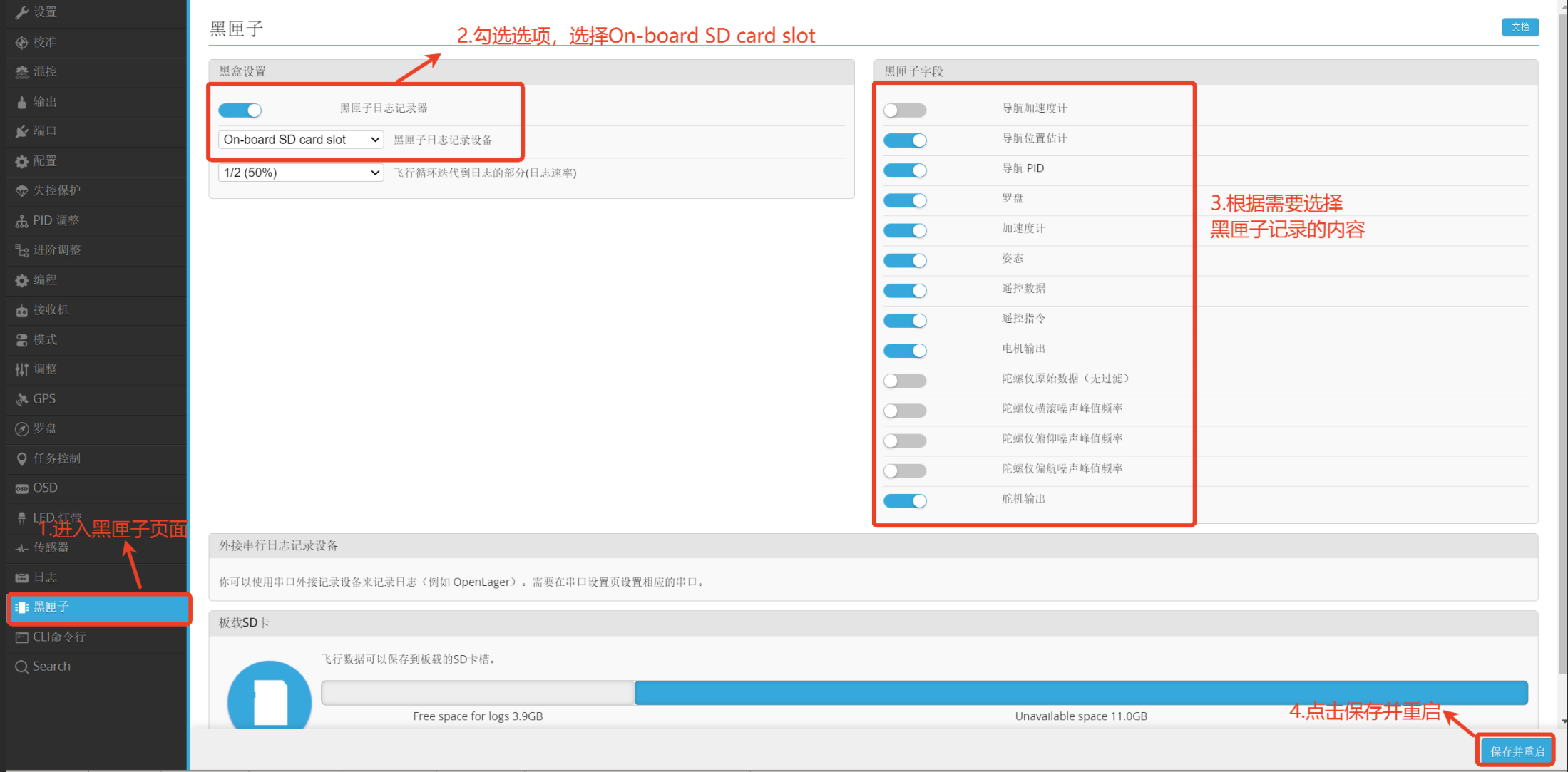The image size is (1568, 772).
Task: Open the LED灯带 menu item
Action: 96,518
